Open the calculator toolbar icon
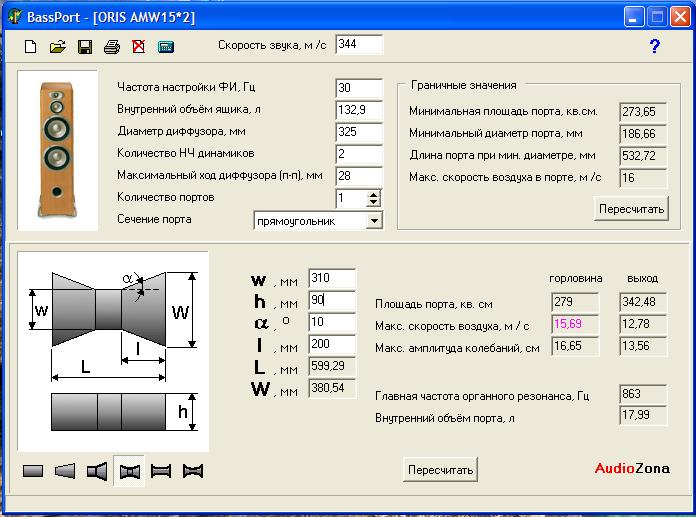The height and width of the screenshot is (517, 696). tap(166, 47)
